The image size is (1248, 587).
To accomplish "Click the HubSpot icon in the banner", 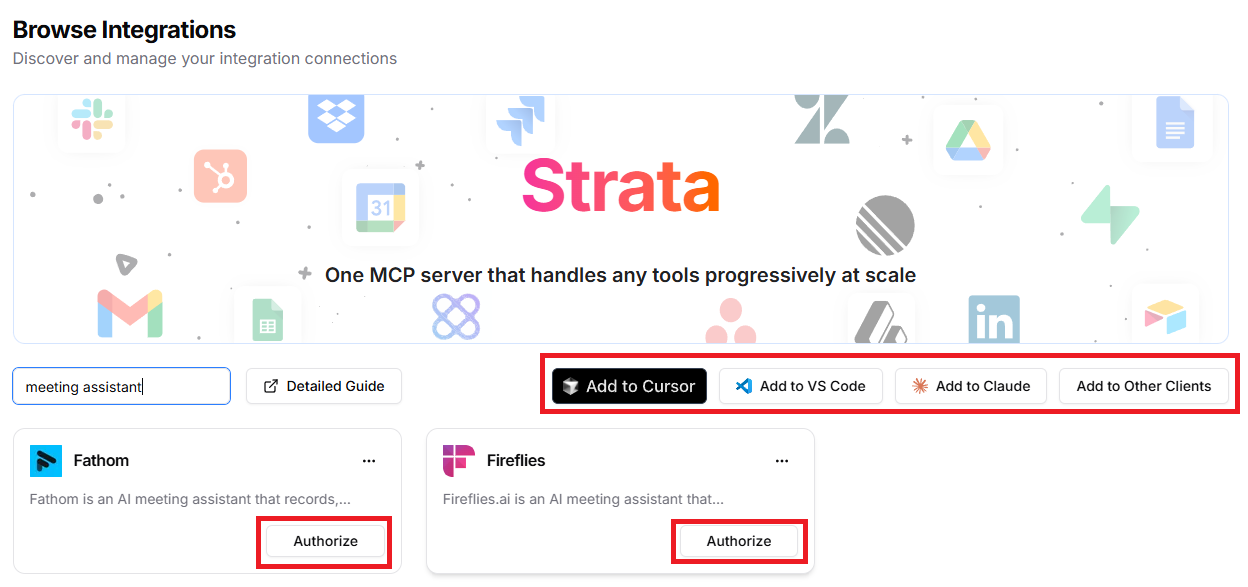I will tap(220, 177).
